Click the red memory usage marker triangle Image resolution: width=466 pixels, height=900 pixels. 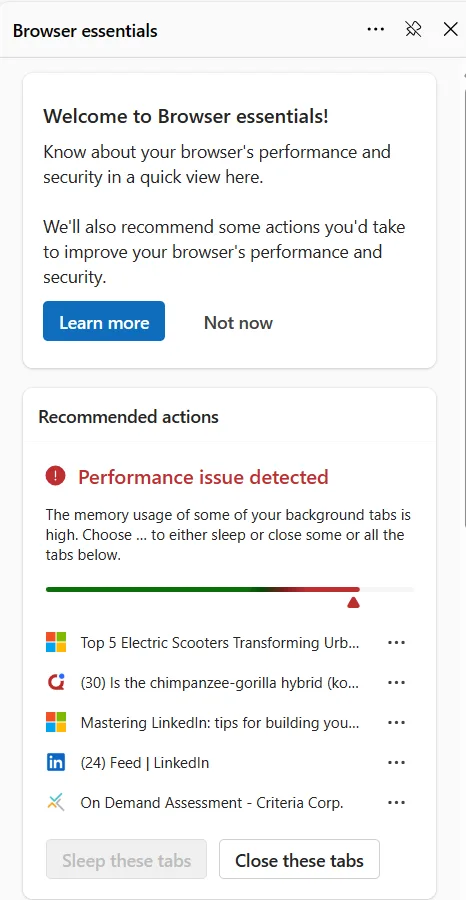tap(354, 602)
